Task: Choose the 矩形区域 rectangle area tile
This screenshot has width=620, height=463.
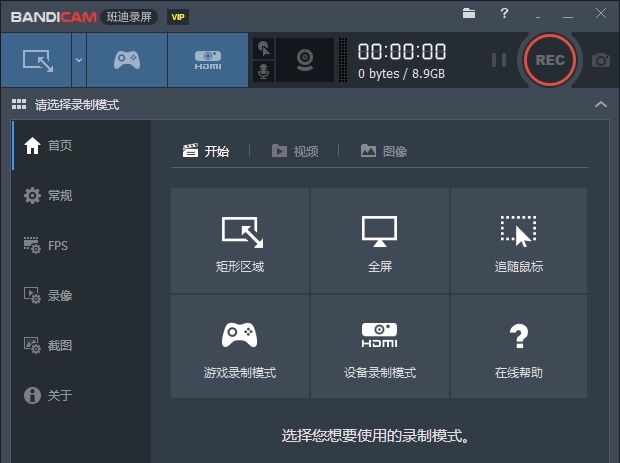Action: coord(240,240)
